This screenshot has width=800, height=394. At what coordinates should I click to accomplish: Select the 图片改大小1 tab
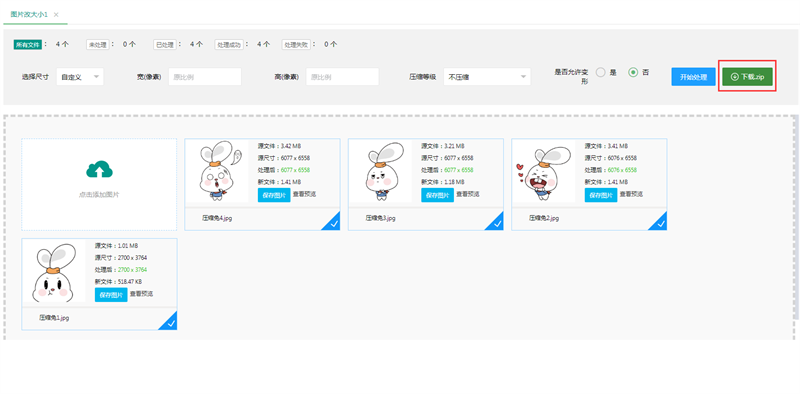coord(30,15)
